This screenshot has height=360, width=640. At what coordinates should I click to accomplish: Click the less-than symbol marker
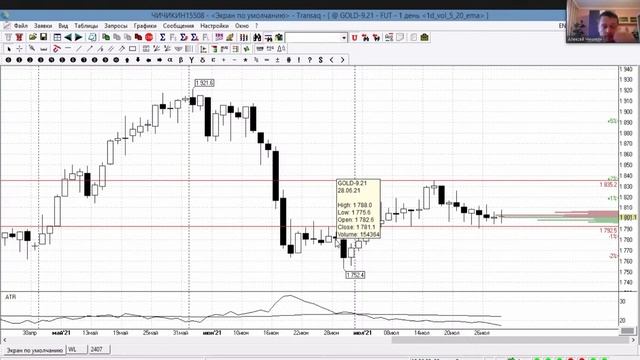[x=331, y=60]
